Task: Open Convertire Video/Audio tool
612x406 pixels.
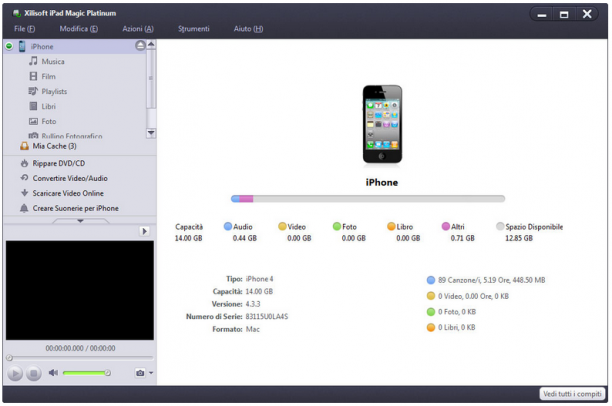Action: 70,178
